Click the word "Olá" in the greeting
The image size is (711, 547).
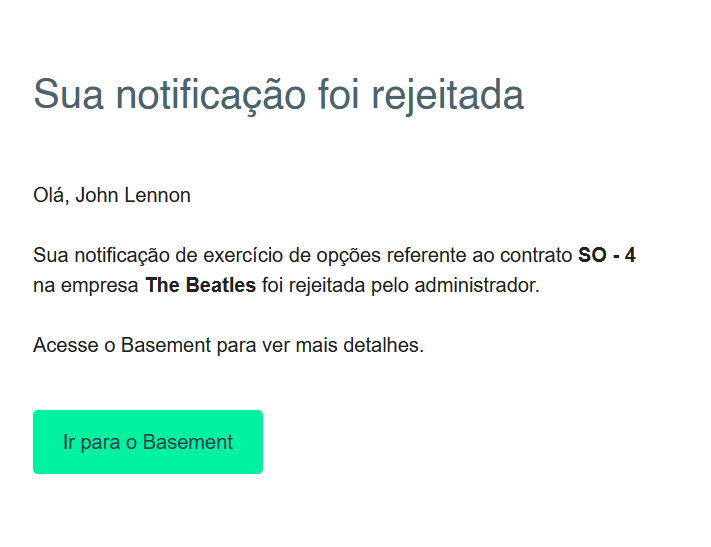coord(50,195)
